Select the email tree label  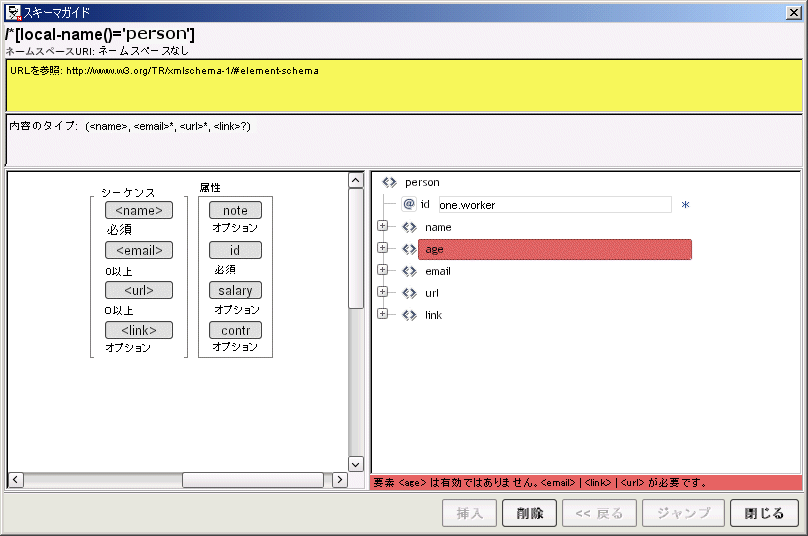pyautogui.click(x=437, y=271)
